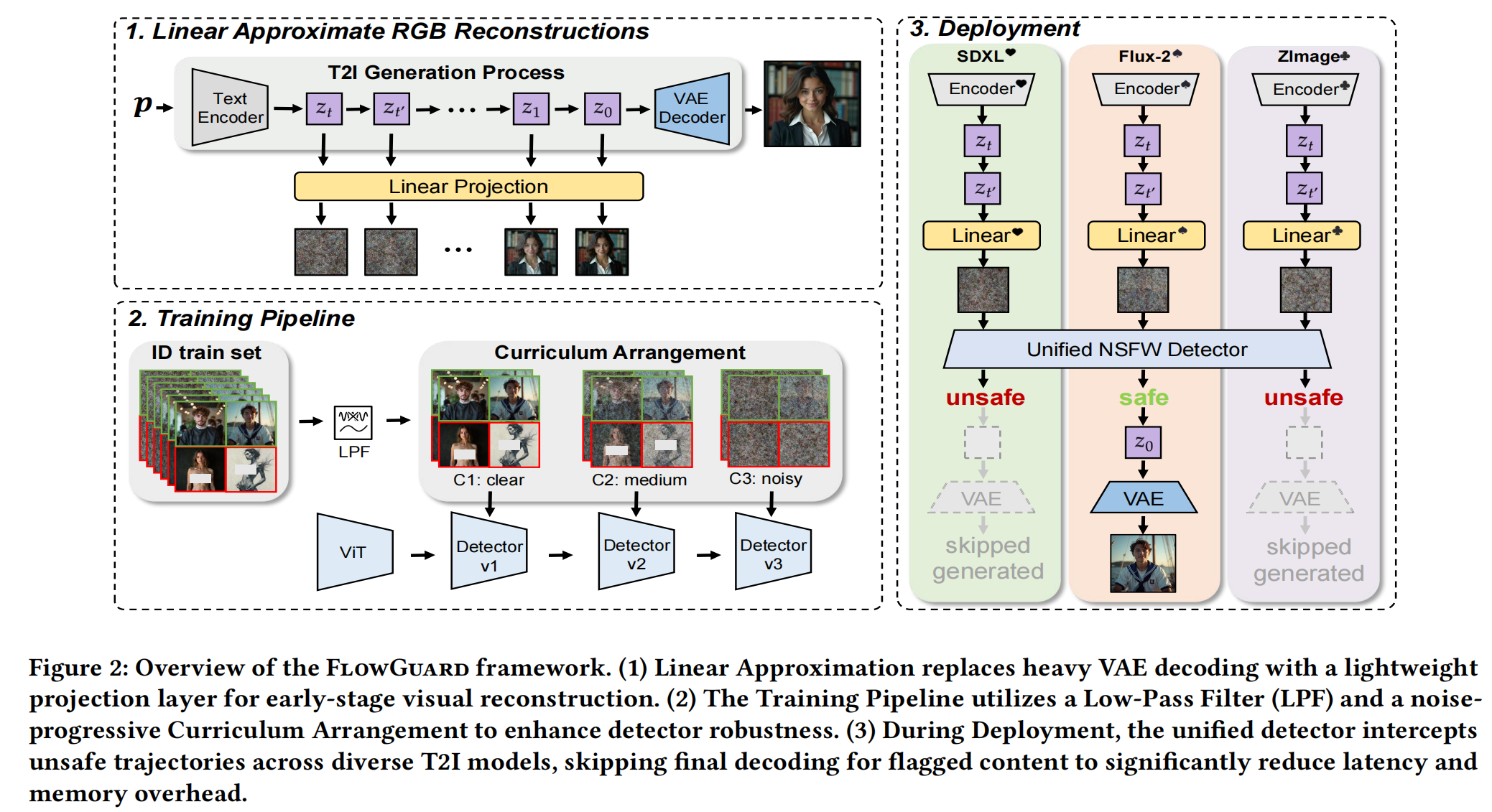
Task: Open the noisy thumbnail under SDXL's Linear box
Action: coord(983,290)
